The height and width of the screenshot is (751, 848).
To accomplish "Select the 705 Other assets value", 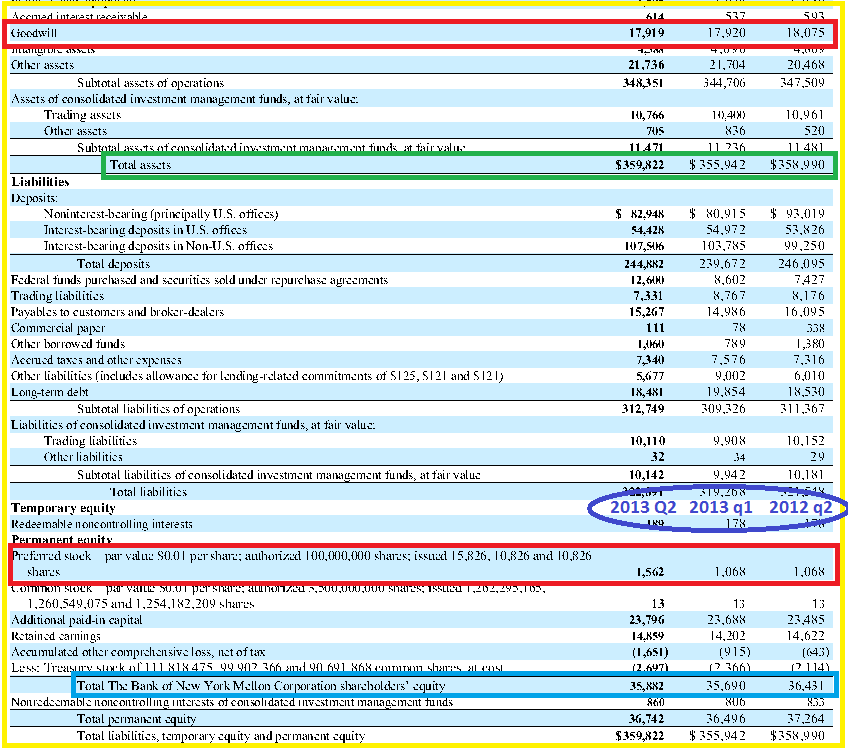I will [x=655, y=131].
